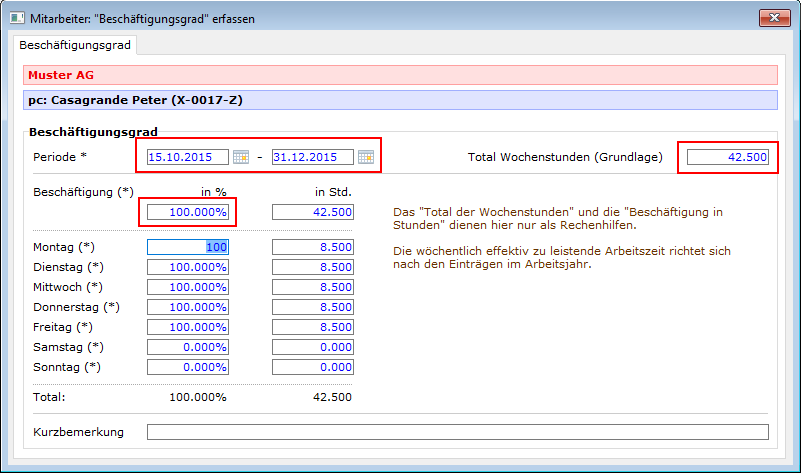
Task: Focus Freitag hours field
Action: coord(312,327)
